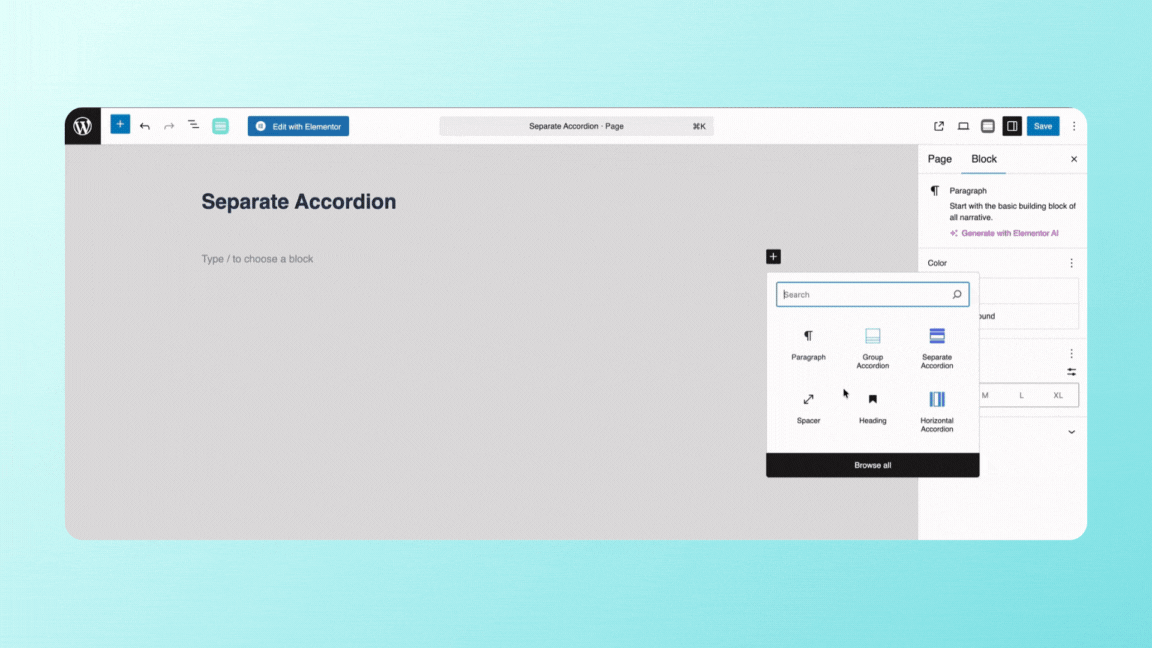Toggle the Settings sidebar panel
The height and width of the screenshot is (648, 1152).
1012,126
